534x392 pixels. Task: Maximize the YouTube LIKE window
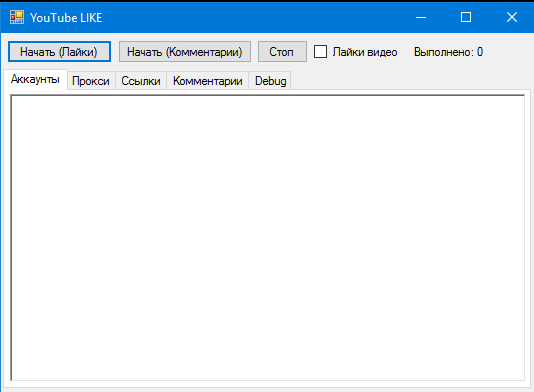click(466, 17)
